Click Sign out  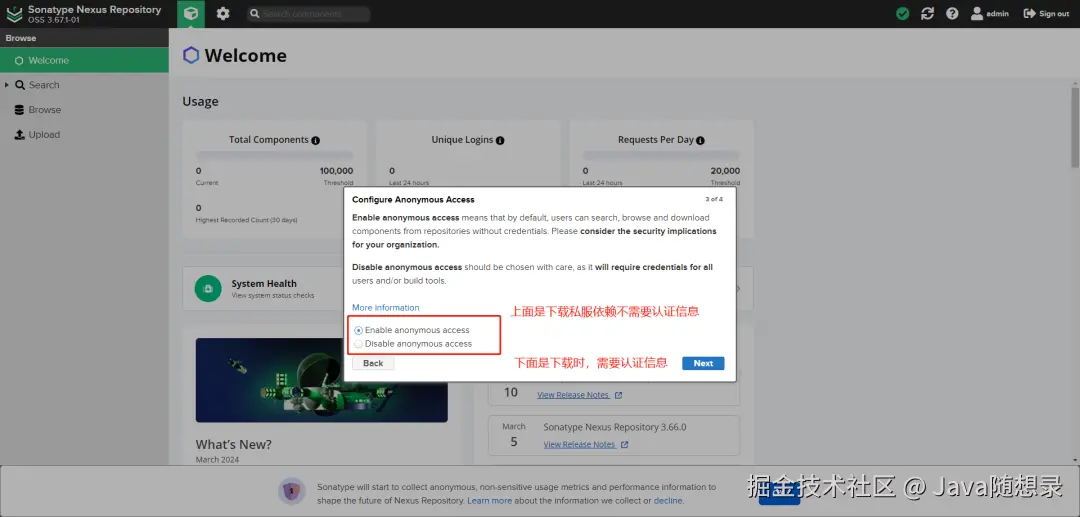tap(1046, 14)
